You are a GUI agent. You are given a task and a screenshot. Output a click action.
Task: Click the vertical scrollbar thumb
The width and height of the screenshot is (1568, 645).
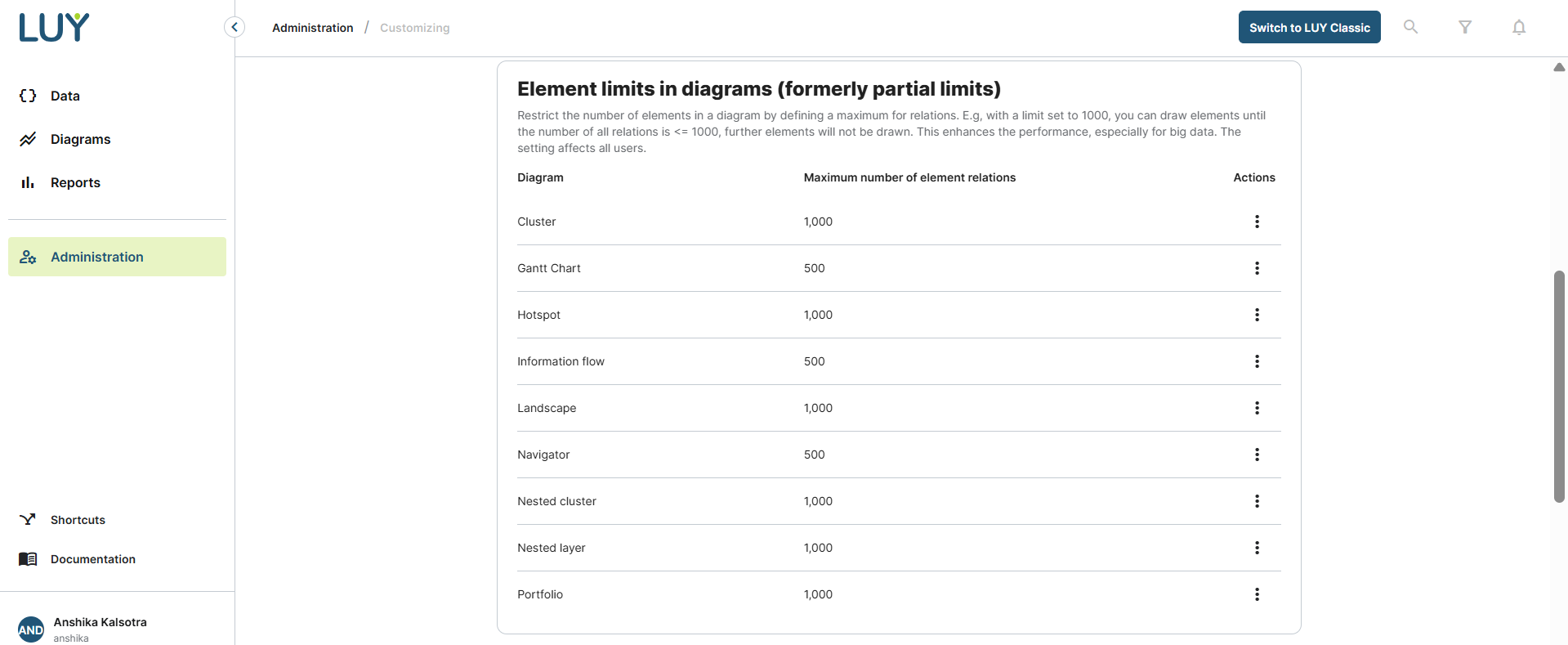(1559, 386)
